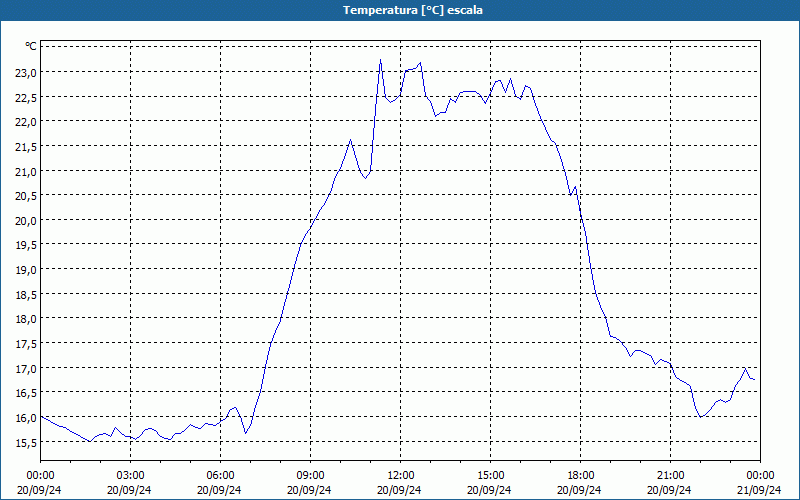The height and width of the screenshot is (500, 800).
Task: Select the 21,0 temperature axis label
Action: [26, 172]
